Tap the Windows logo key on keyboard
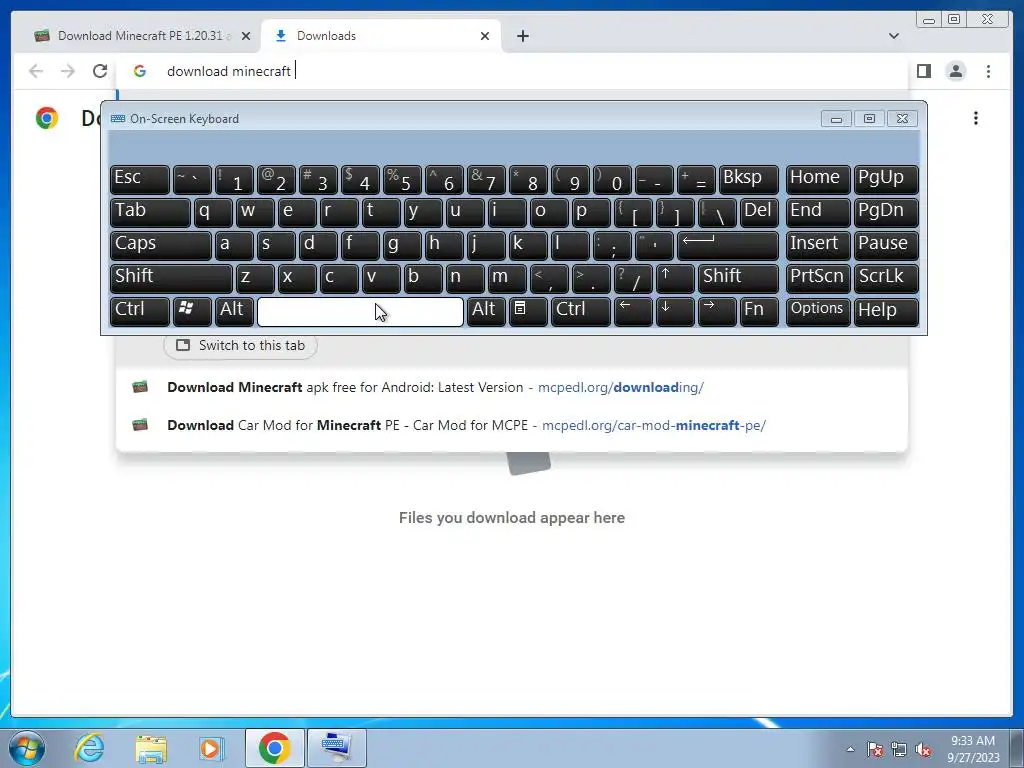Screen dimensions: 1024x768 point(191,311)
